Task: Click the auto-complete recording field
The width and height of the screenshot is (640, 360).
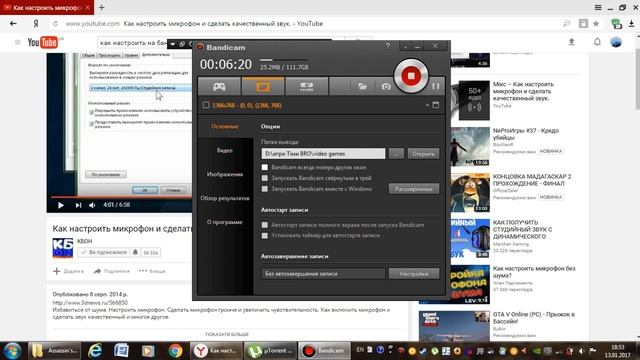Action: [x=323, y=273]
